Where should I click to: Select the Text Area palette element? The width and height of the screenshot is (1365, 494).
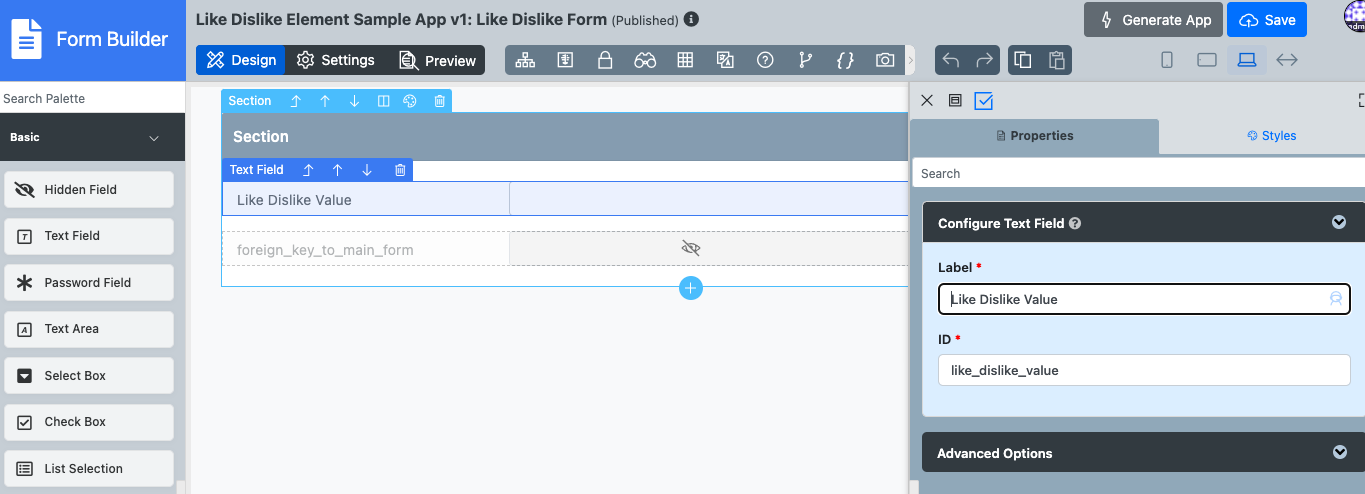coord(89,329)
